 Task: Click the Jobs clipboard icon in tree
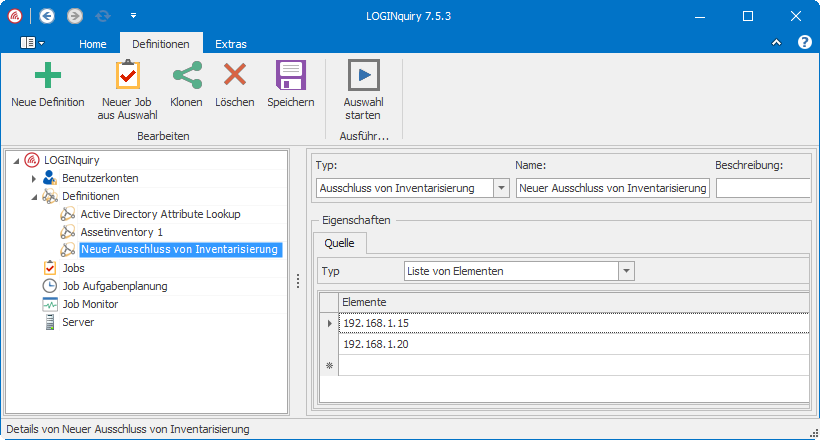[50, 268]
